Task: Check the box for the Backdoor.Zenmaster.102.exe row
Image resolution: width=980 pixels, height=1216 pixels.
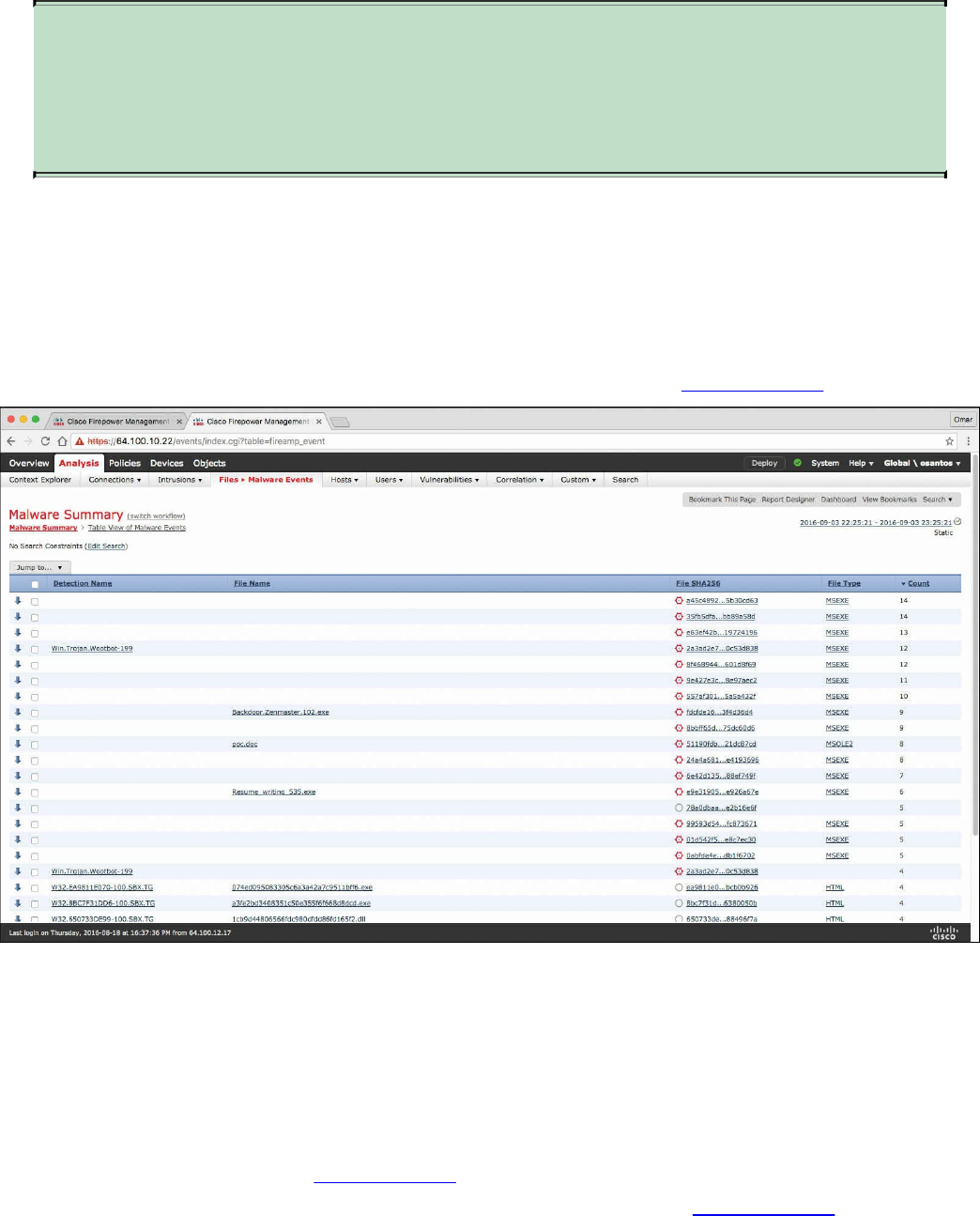Action: click(x=35, y=713)
